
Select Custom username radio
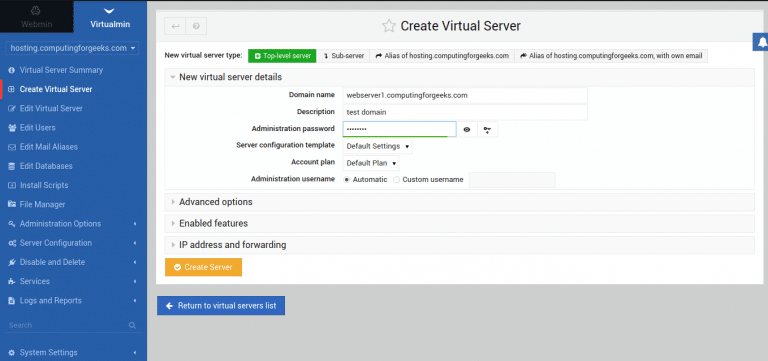point(396,180)
